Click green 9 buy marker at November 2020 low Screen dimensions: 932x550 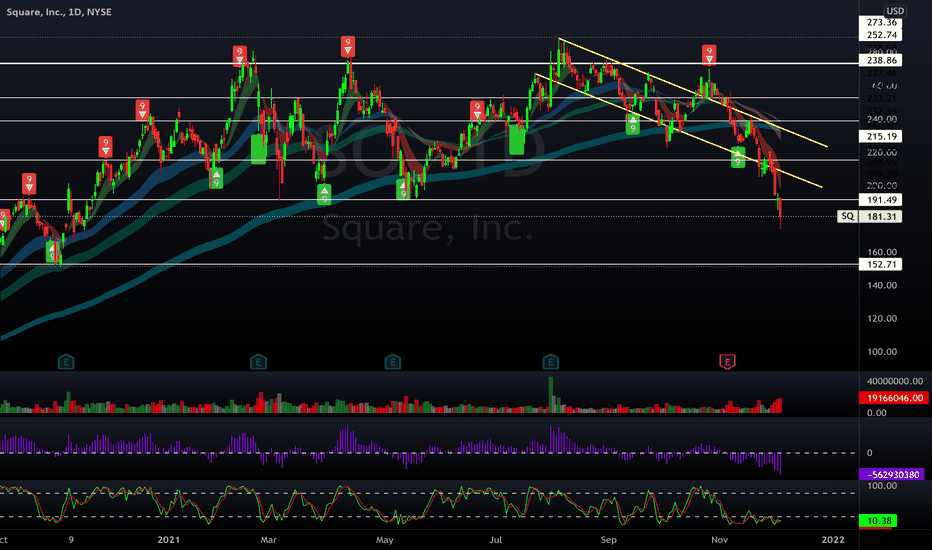(52, 251)
